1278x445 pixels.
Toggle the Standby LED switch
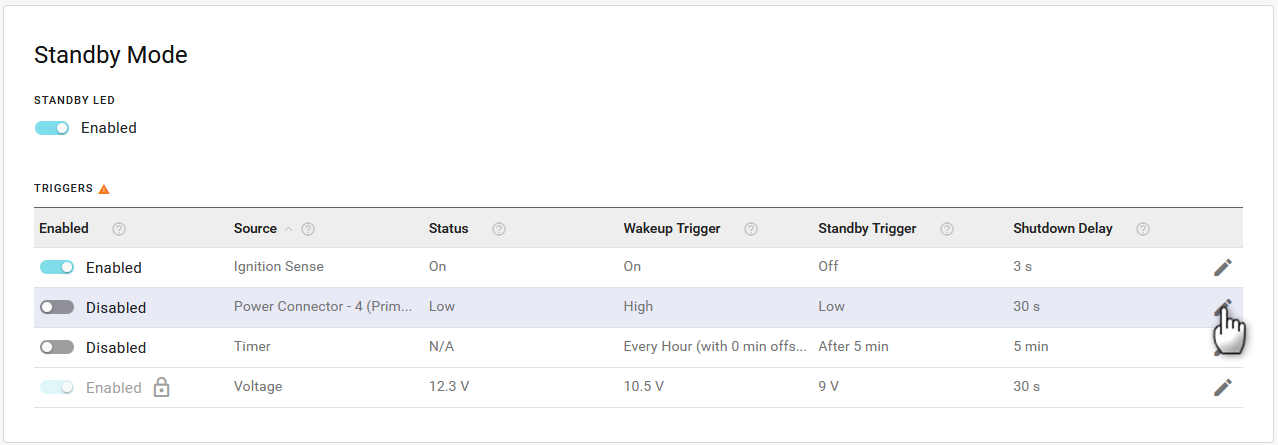[52, 128]
